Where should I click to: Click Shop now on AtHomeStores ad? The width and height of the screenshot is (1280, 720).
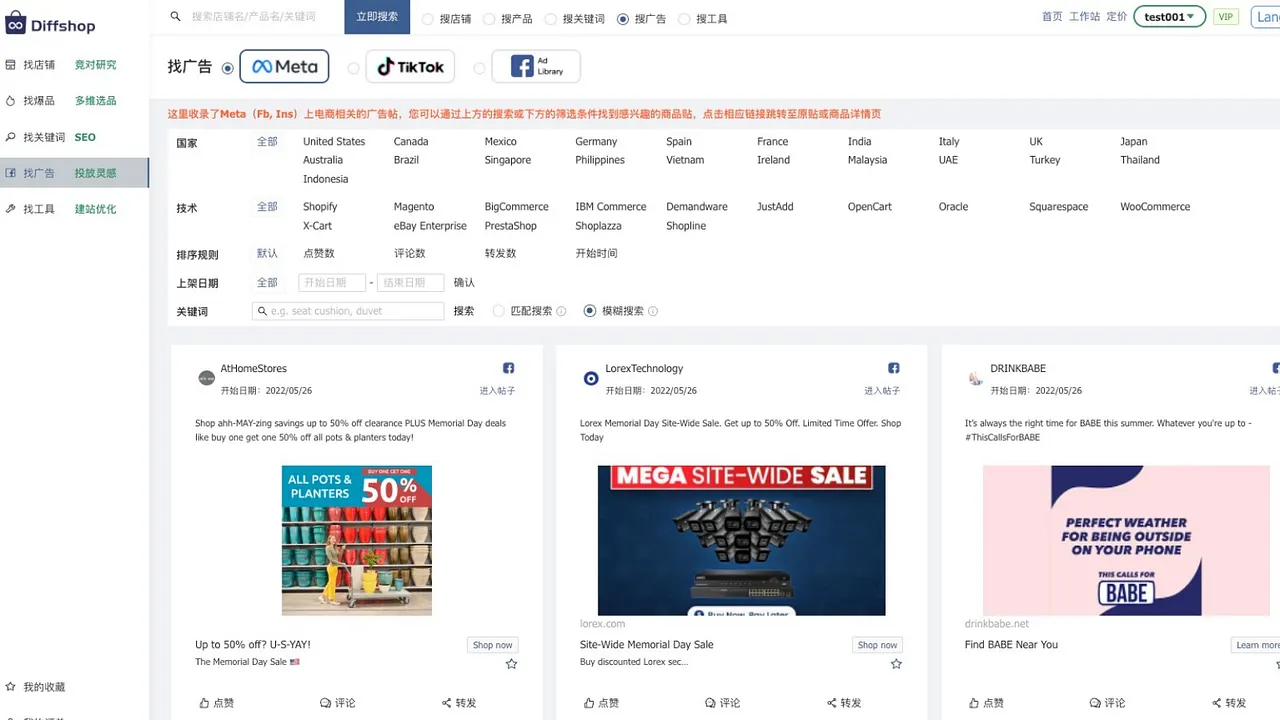coord(492,645)
